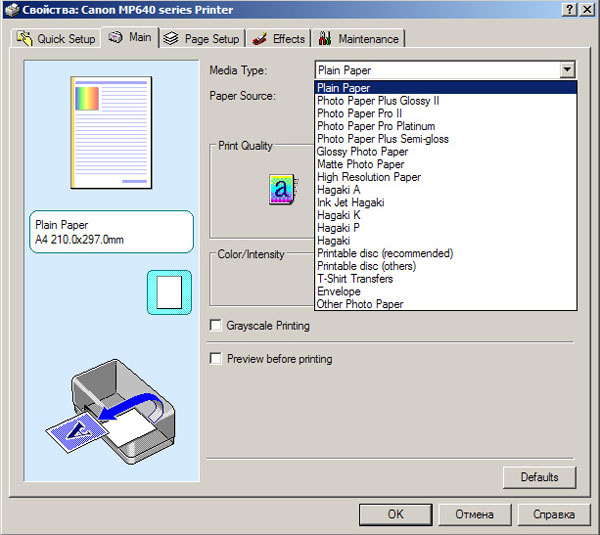Enable Preview before printing checkbox
Viewport: 600px width, 535px height.
click(x=215, y=359)
